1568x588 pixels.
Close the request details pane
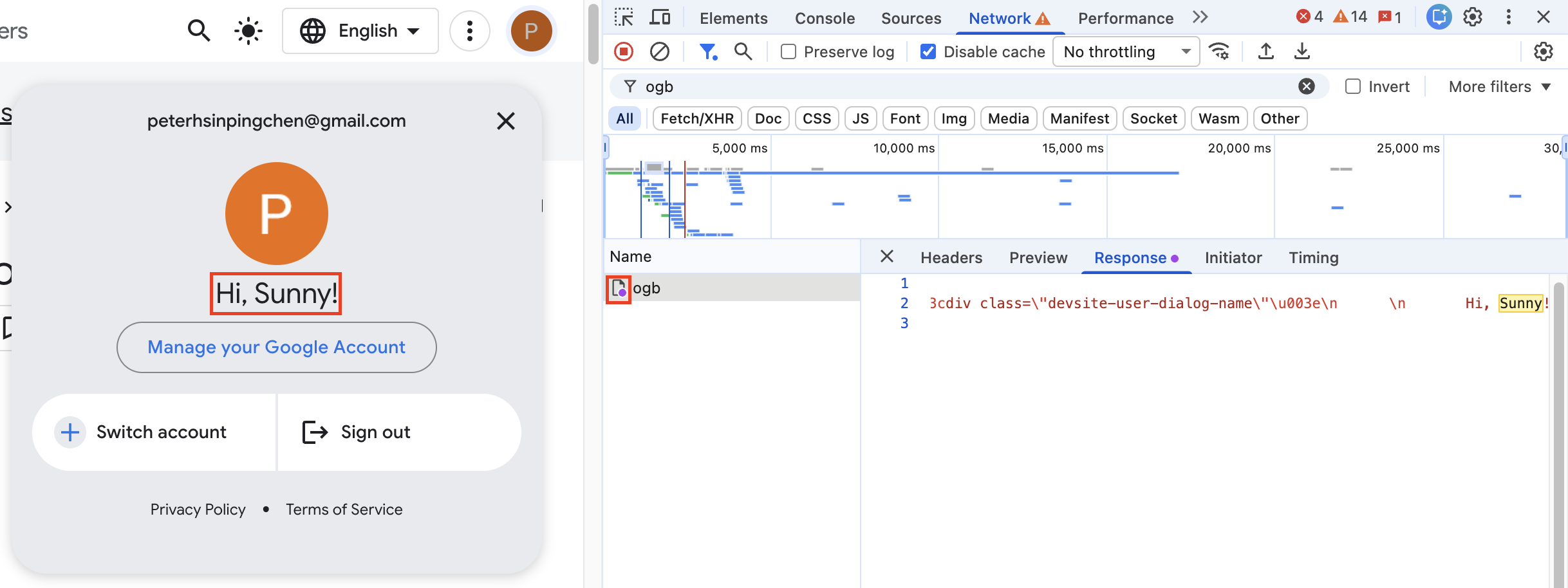[887, 257]
